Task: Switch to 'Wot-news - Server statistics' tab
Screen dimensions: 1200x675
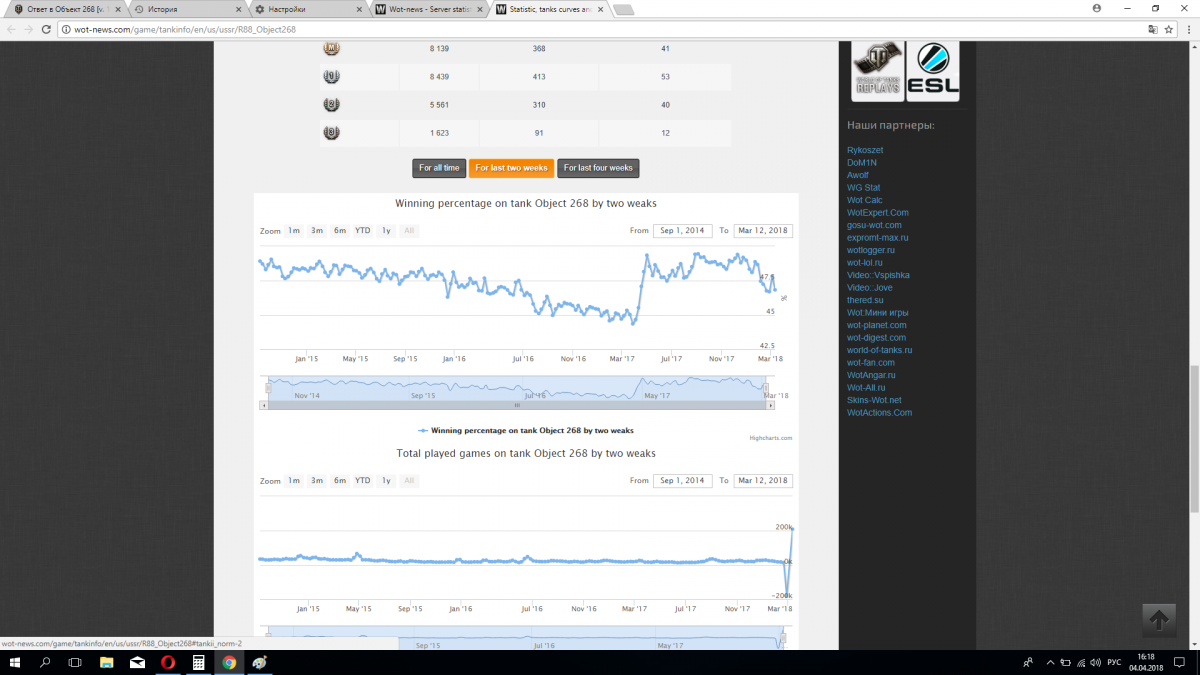Action: [428, 9]
